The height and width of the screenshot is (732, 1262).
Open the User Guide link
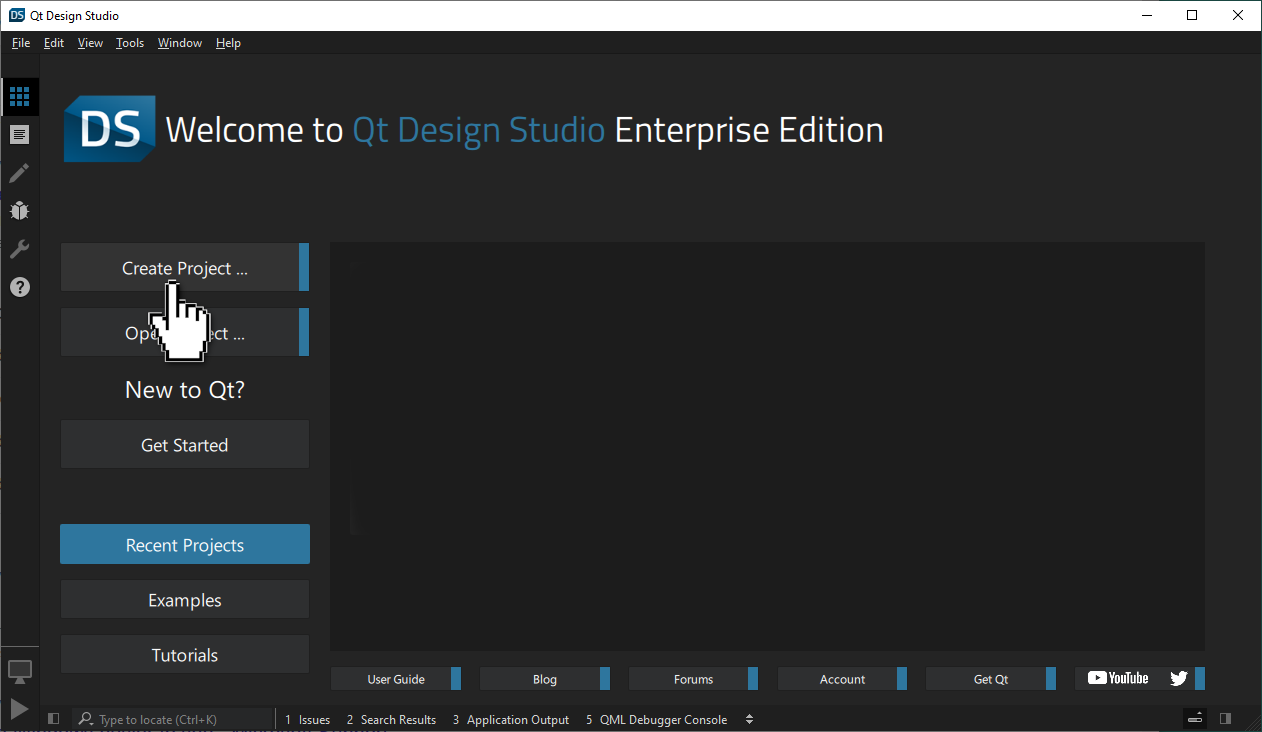pos(395,679)
